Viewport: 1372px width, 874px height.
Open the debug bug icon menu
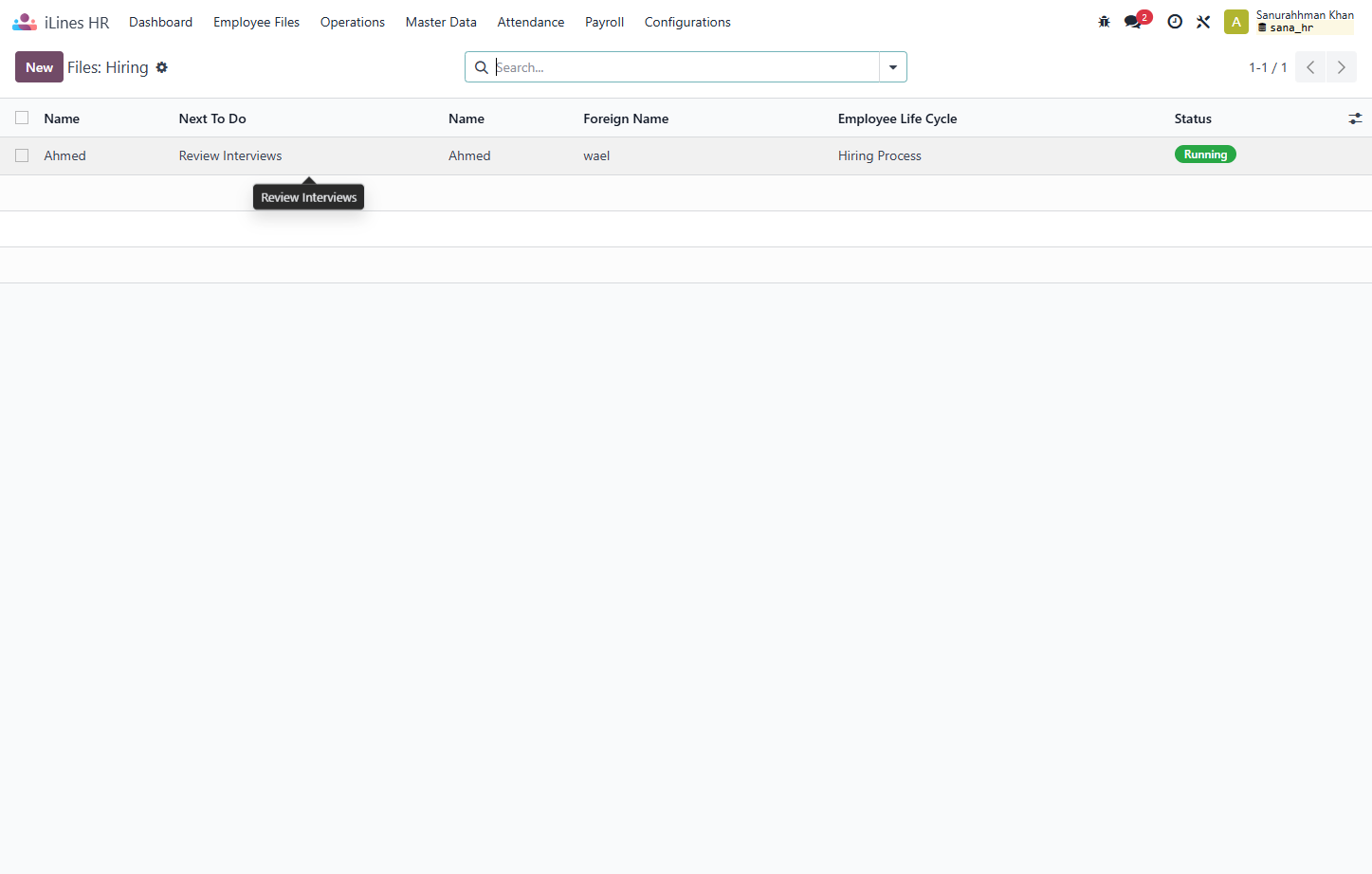click(1104, 22)
